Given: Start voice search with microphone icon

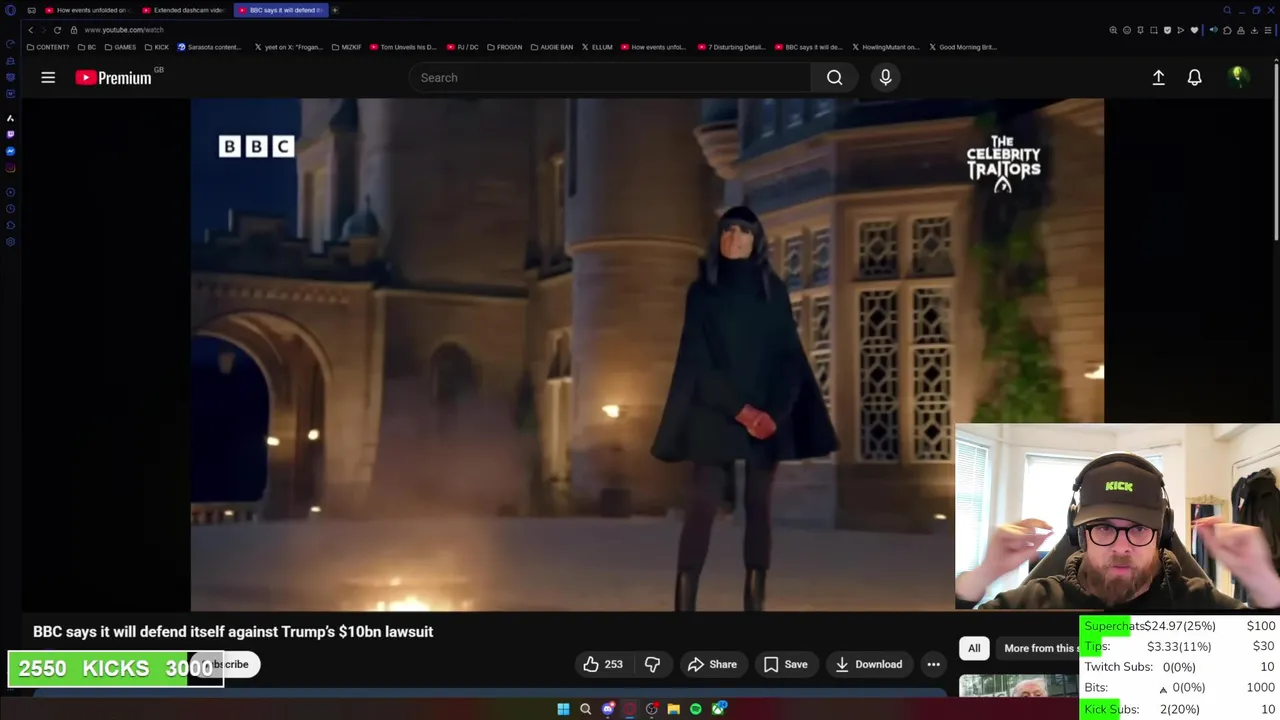Looking at the screenshot, I should (885, 77).
